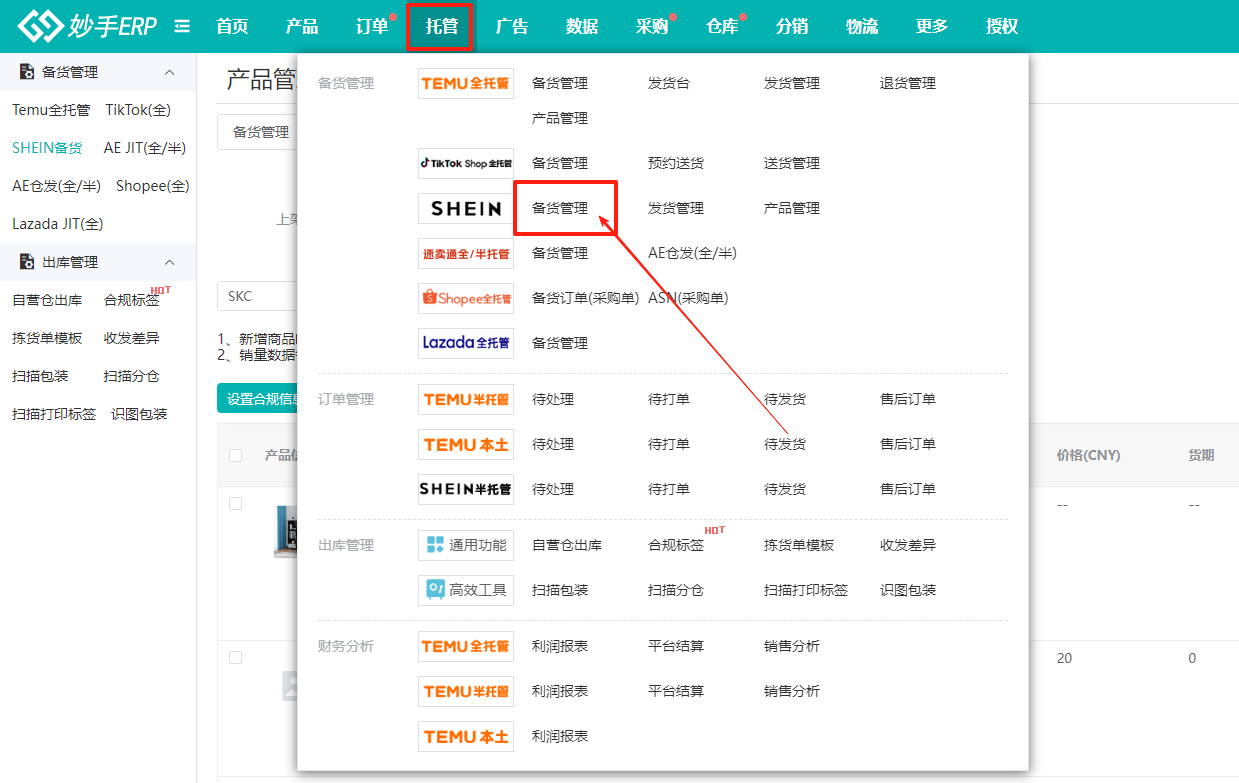Click the TEMU半托管 logo under 财务分析 section
1239x783 pixels.
click(466, 691)
